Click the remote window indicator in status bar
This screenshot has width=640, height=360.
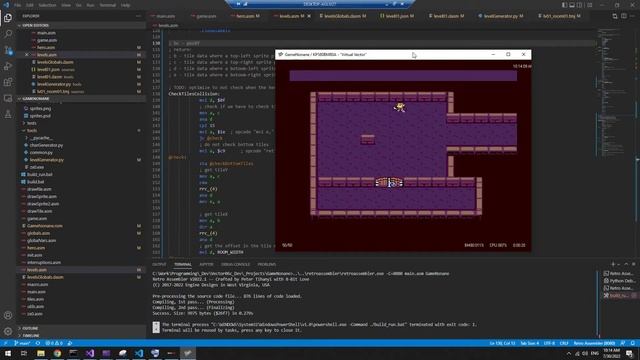pos(5,343)
